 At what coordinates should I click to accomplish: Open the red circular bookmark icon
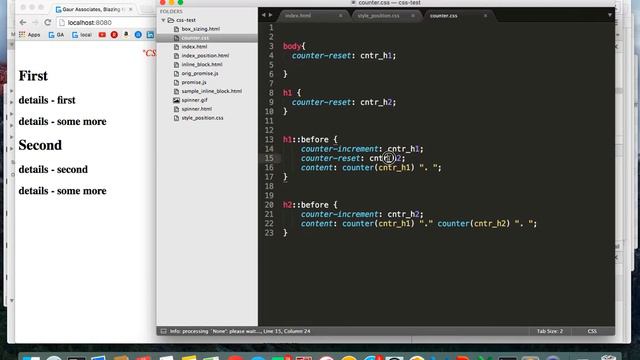pos(114,35)
